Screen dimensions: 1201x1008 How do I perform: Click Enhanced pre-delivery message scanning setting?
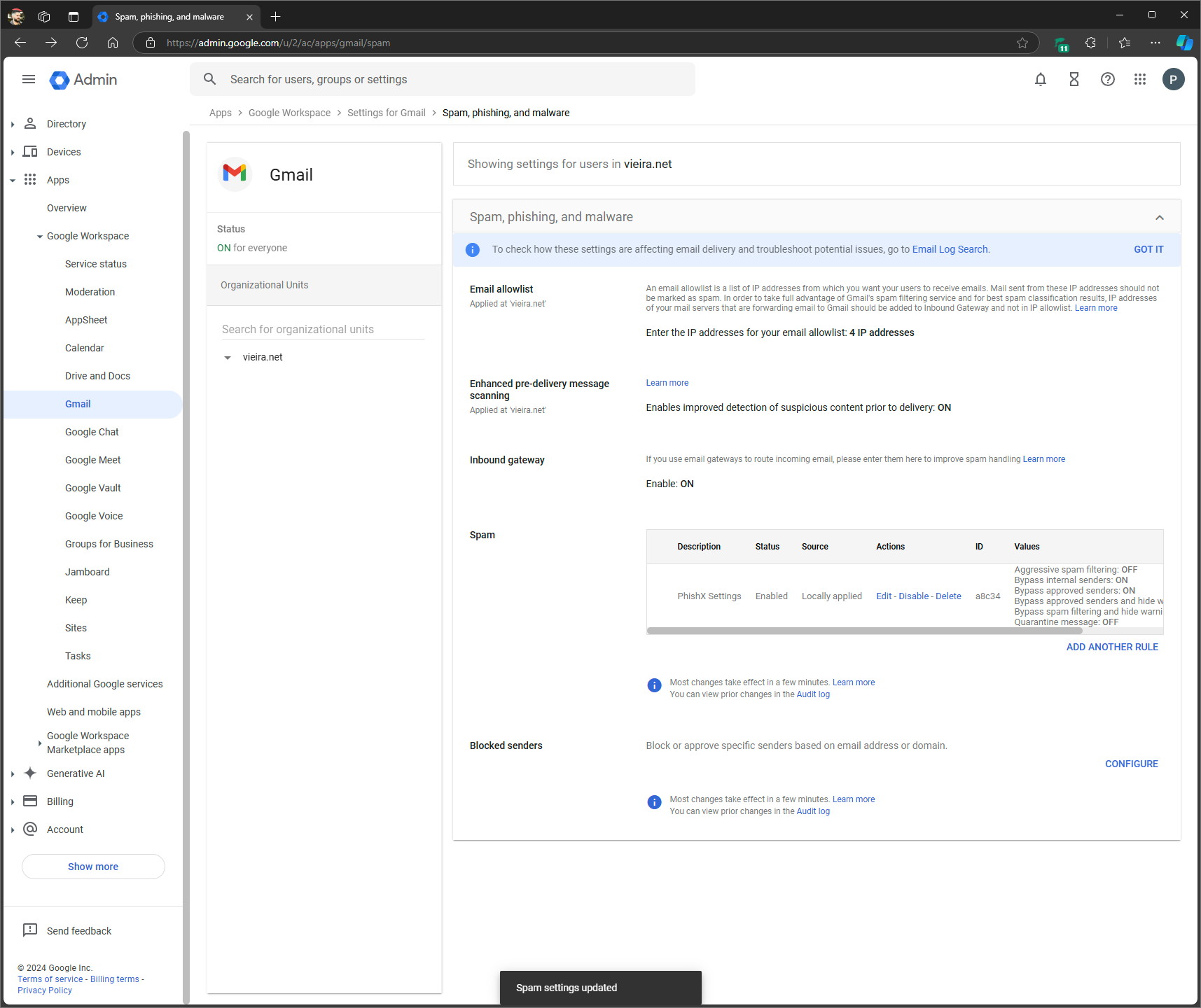539,389
